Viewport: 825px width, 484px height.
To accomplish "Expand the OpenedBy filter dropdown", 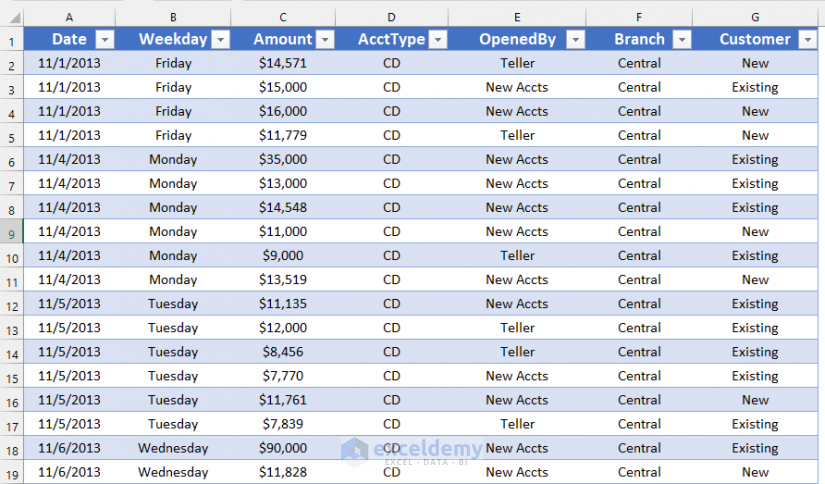I will pos(575,39).
